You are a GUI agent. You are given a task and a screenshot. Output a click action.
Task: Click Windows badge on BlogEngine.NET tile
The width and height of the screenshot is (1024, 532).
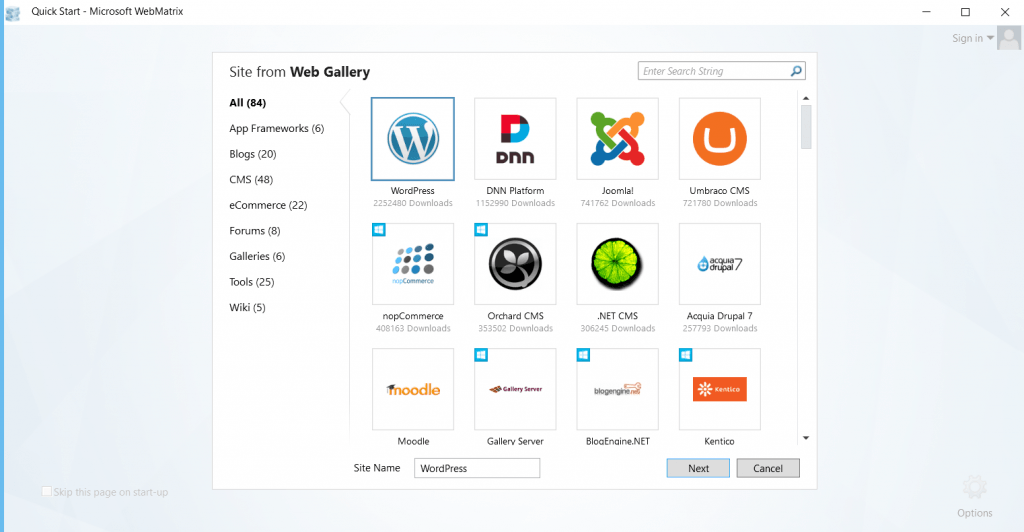[584, 355]
